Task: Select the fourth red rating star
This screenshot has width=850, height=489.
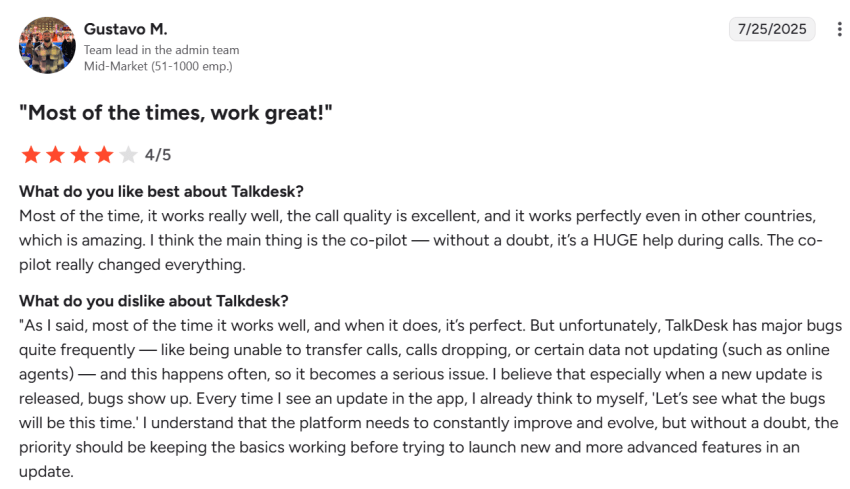Action: (104, 154)
